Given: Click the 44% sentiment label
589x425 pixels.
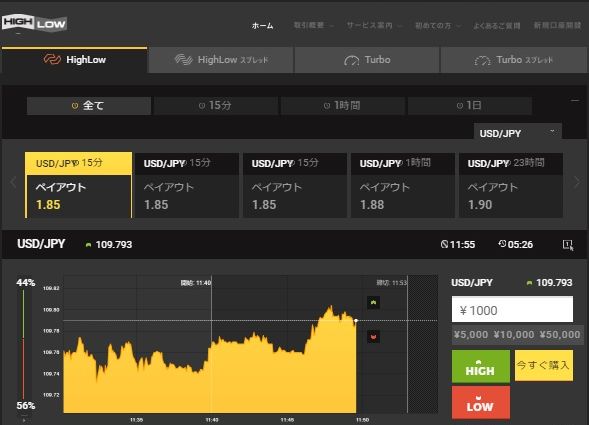Looking at the screenshot, I should tap(26, 283).
